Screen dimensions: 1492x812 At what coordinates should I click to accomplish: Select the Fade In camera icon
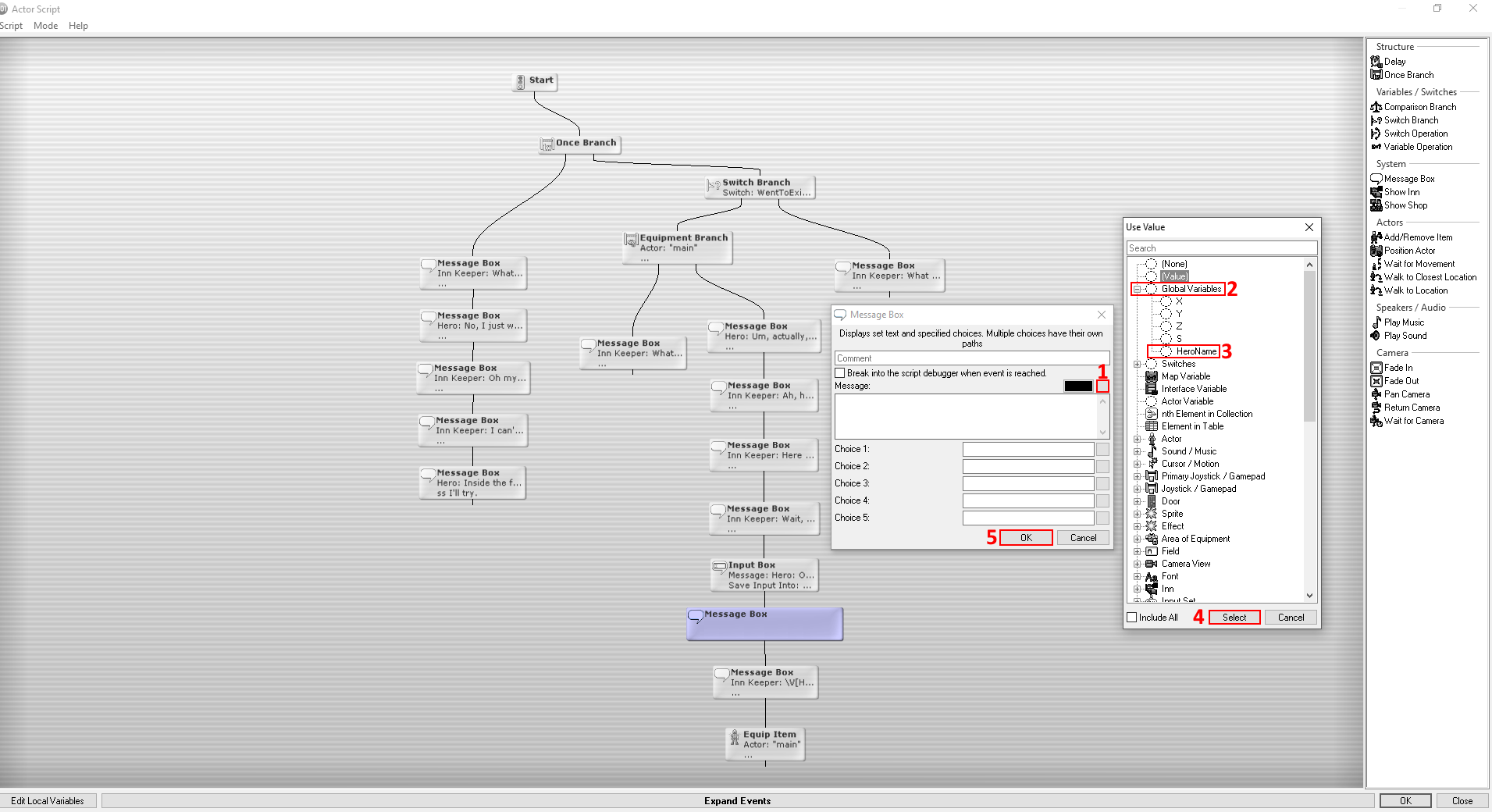pos(1376,368)
